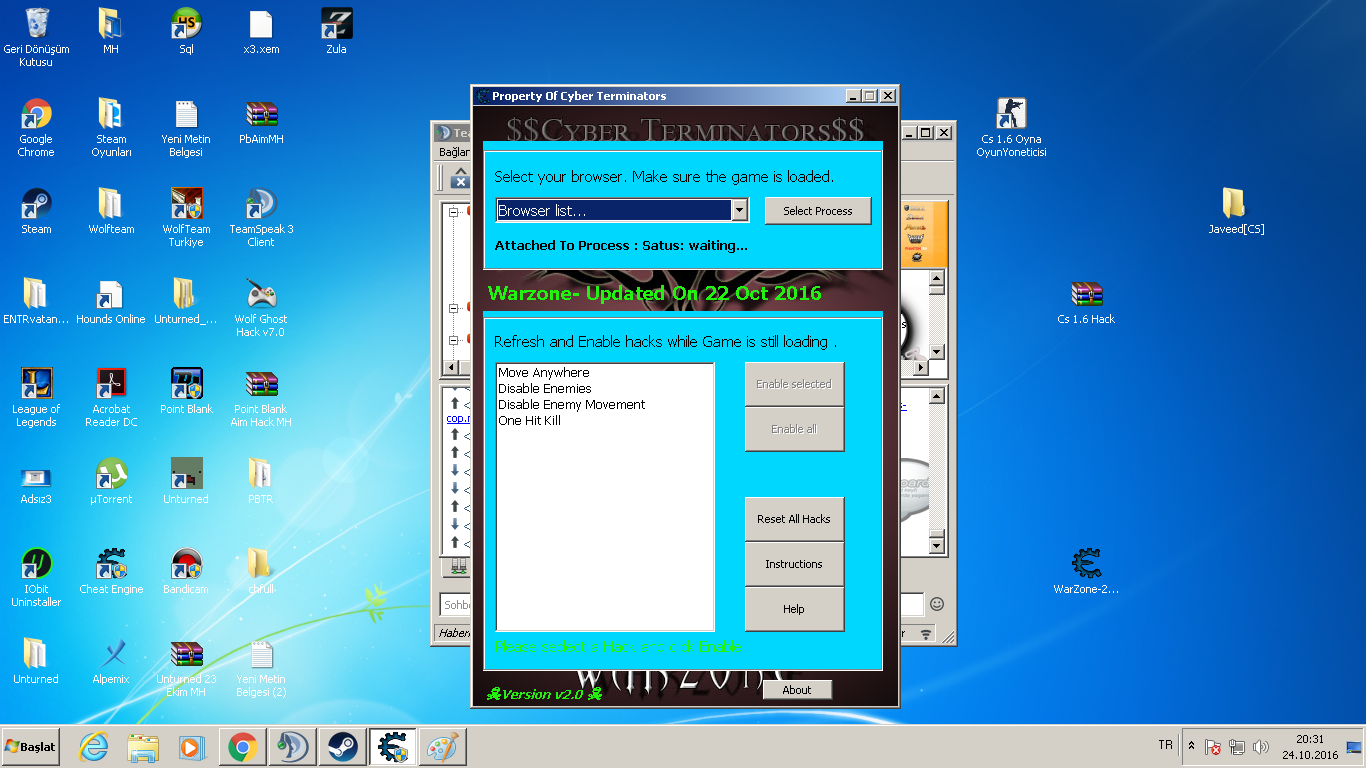Click the down scroll arrow in TeamSpeak chat pane
The image size is (1366, 768).
[x=937, y=546]
